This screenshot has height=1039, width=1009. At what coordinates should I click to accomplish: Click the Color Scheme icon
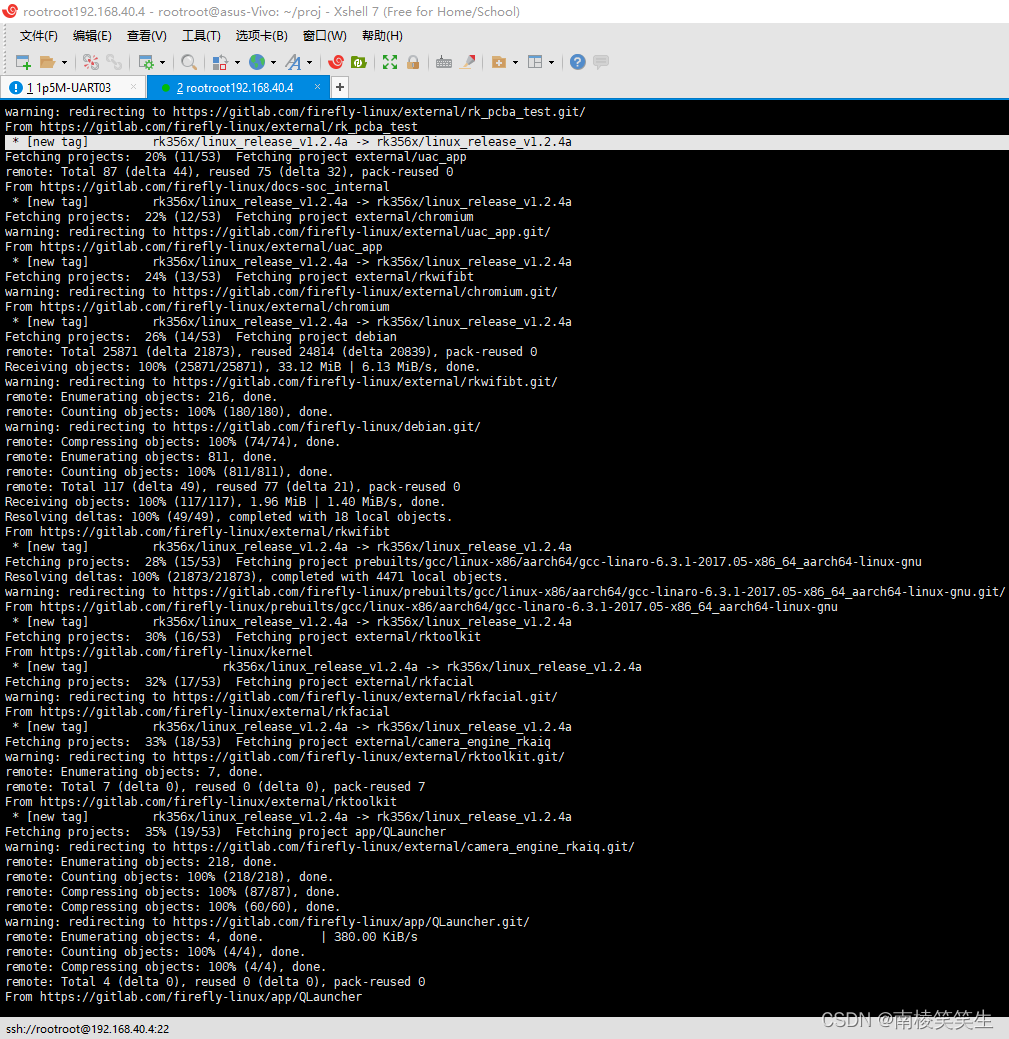coord(220,62)
